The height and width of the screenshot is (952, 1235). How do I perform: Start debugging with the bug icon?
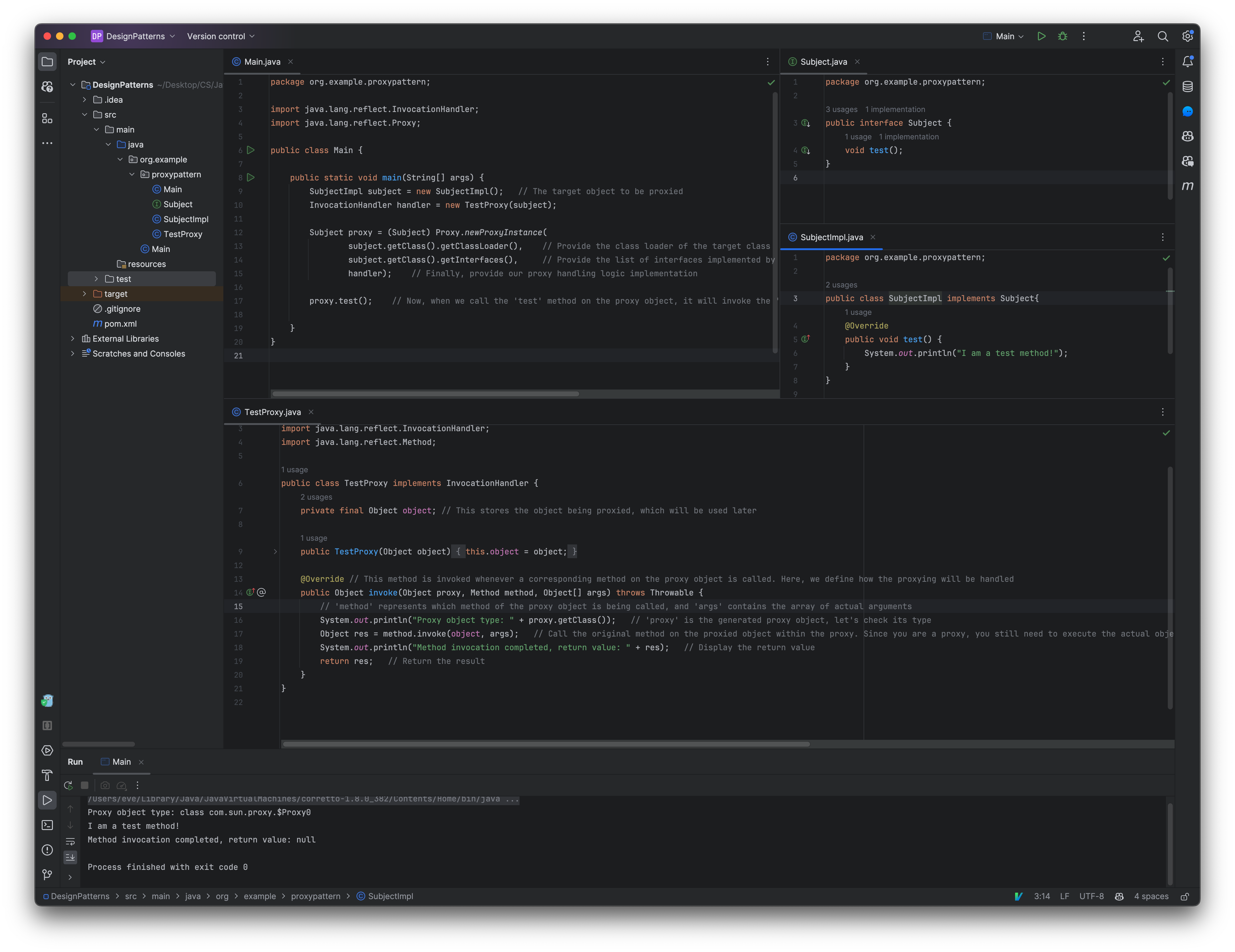(1063, 36)
